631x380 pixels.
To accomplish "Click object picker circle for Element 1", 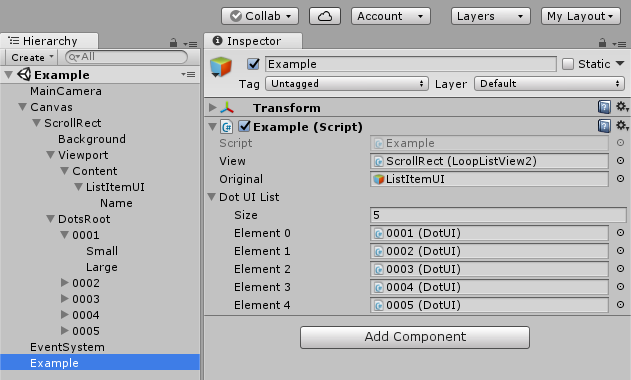I will (x=621, y=251).
